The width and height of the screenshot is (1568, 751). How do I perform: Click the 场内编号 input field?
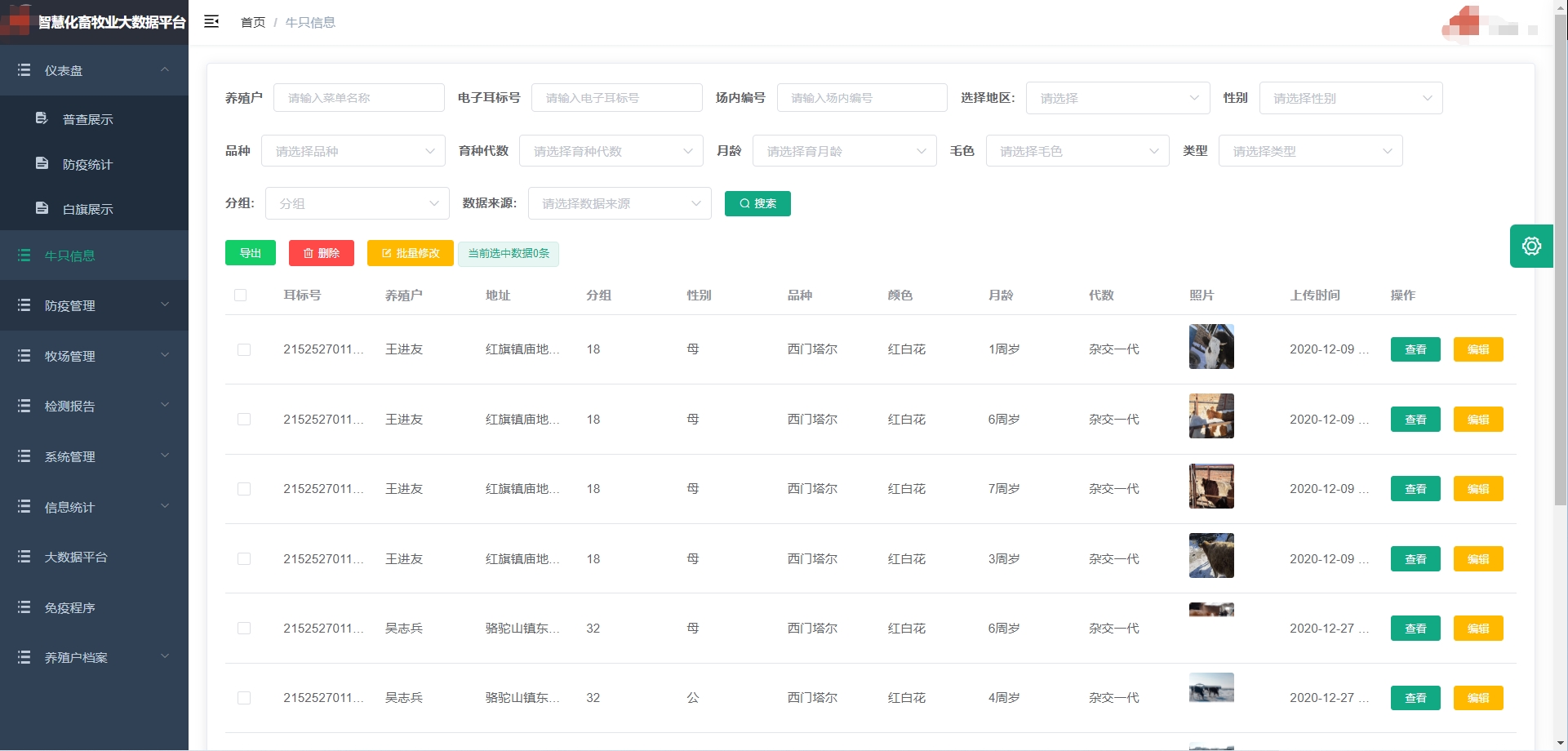(862, 98)
